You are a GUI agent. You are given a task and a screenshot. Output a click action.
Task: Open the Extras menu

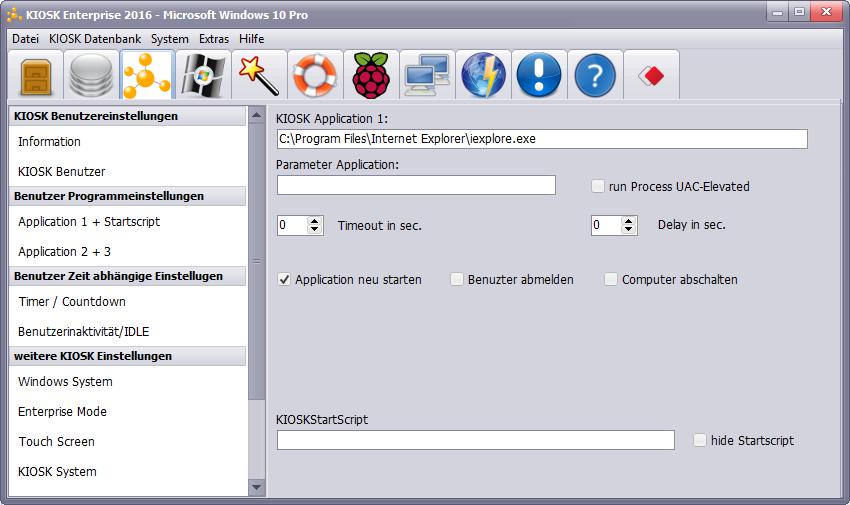pyautogui.click(x=214, y=39)
